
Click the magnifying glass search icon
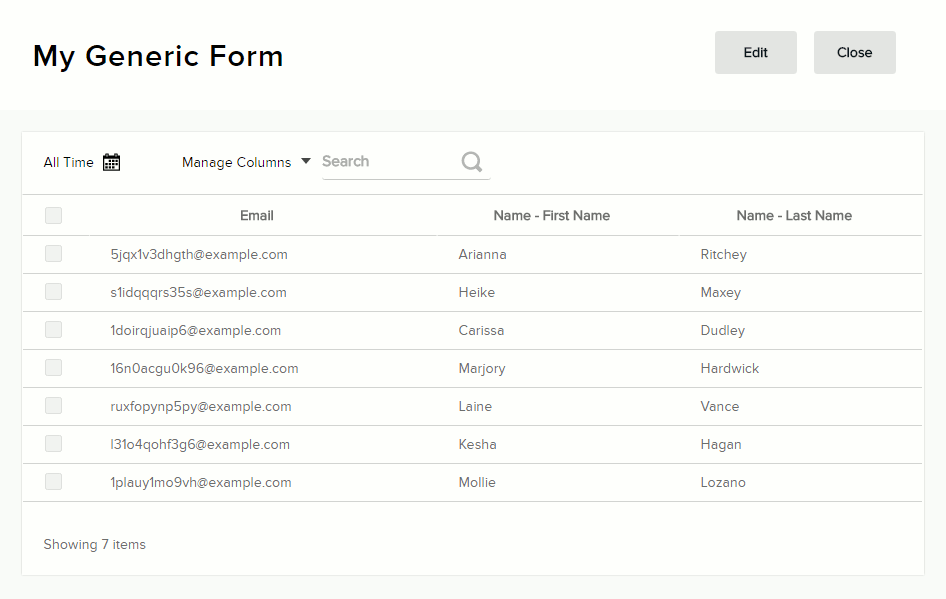click(x=472, y=162)
